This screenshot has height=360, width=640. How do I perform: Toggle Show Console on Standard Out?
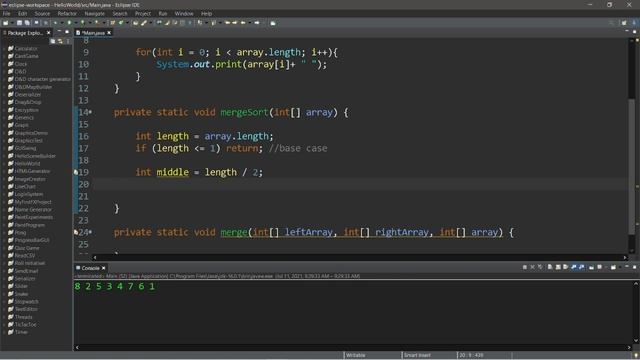(x=574, y=267)
